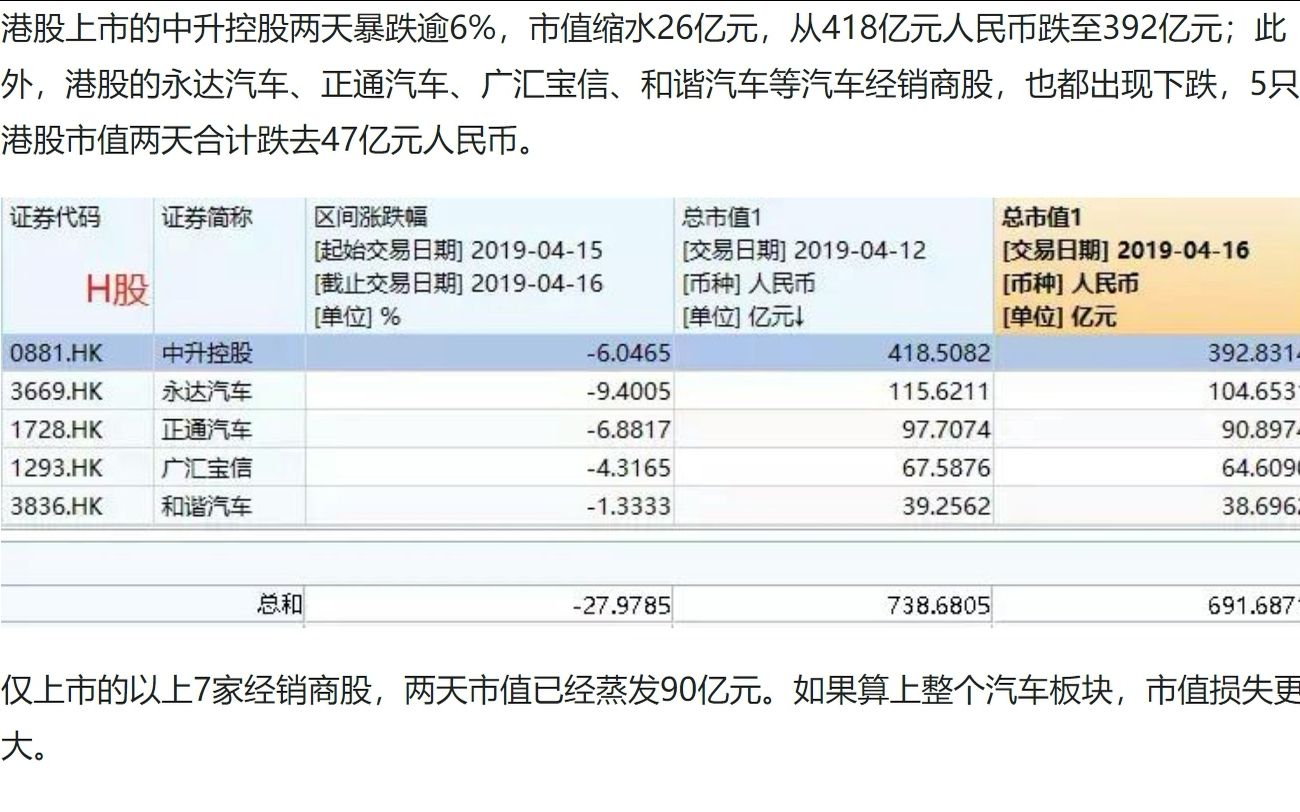Click the 永达汽车 name cell
Viewport: 1300px width, 812px height.
[x=229, y=391]
